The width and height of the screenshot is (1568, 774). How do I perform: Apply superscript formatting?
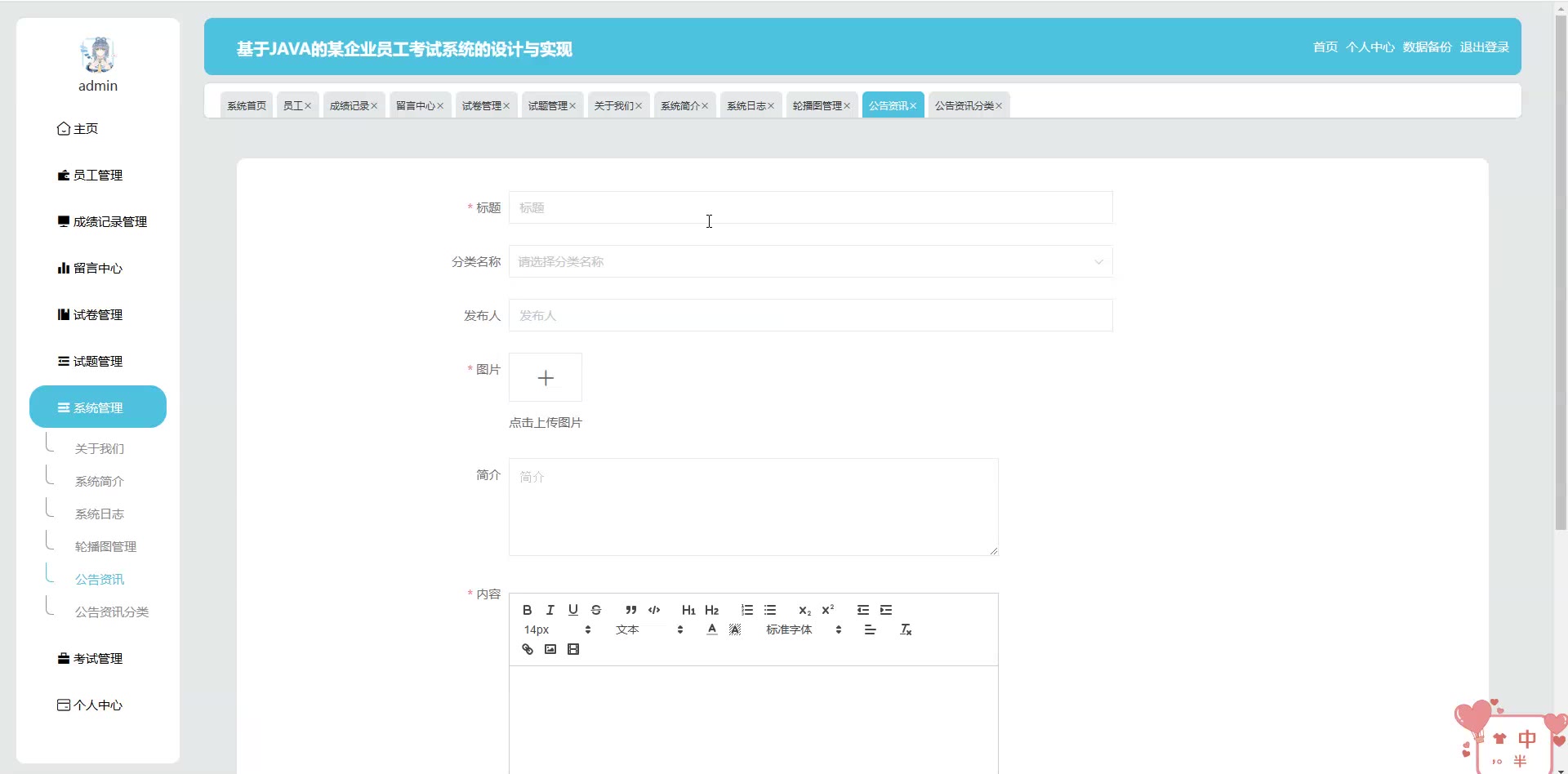(x=828, y=610)
